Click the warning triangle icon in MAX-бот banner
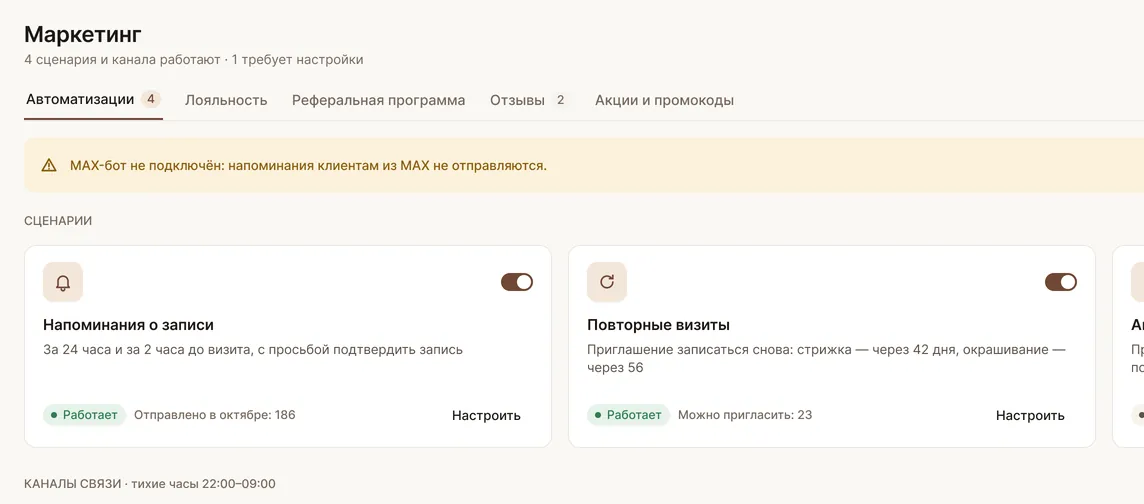This screenshot has height=504, width=1144. pyautogui.click(x=49, y=166)
